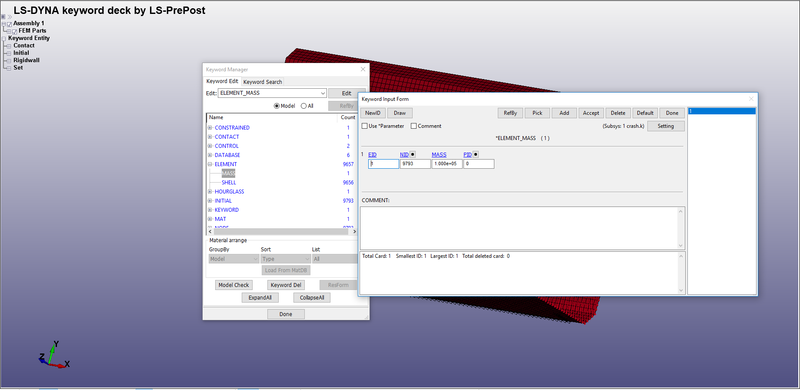Select Rigidwall under Keyword Entity
The width and height of the screenshot is (800, 390).
[x=27, y=60]
